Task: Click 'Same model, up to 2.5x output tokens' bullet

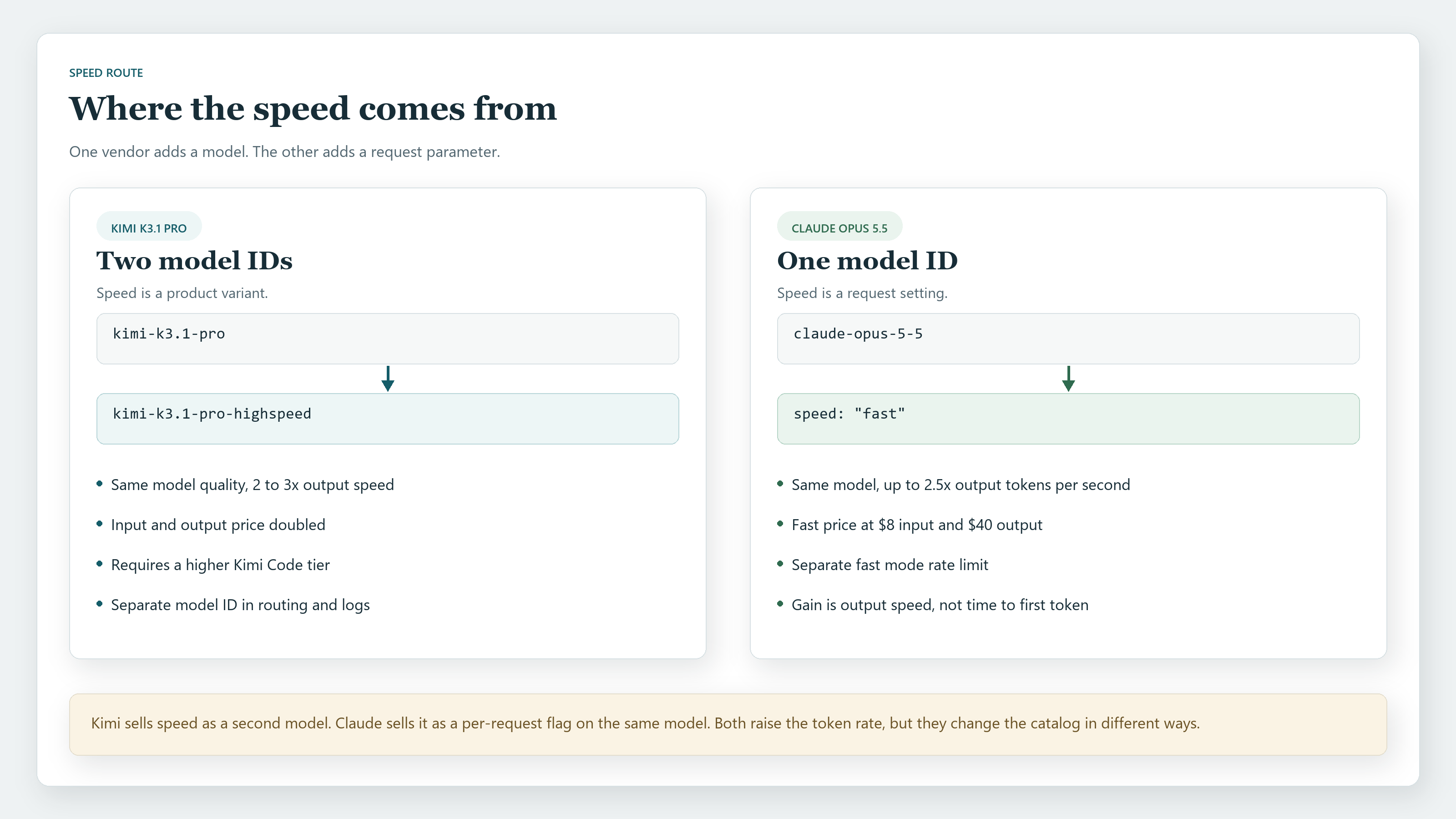Action: (961, 485)
